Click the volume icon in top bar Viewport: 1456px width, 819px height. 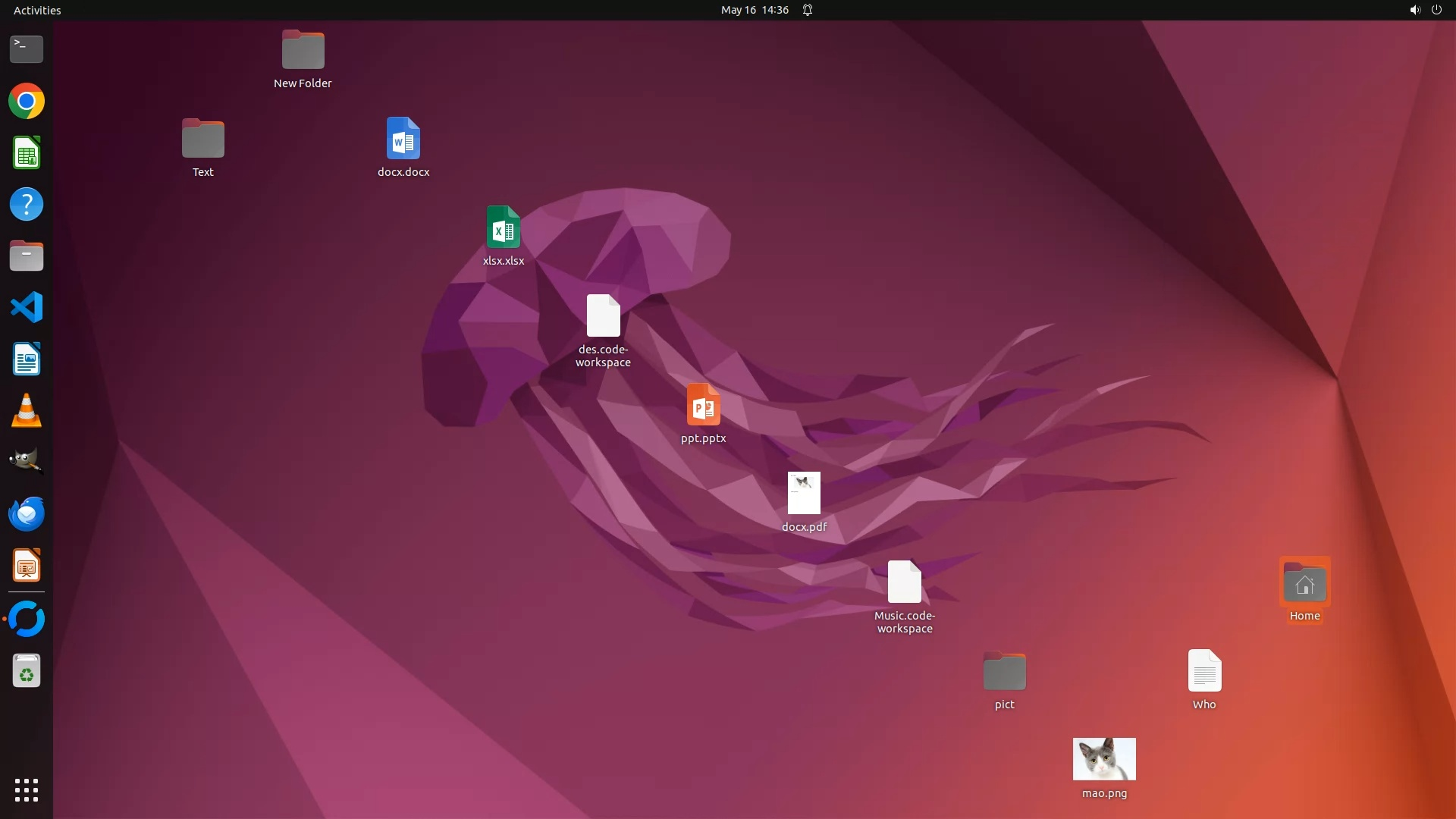point(1414,10)
